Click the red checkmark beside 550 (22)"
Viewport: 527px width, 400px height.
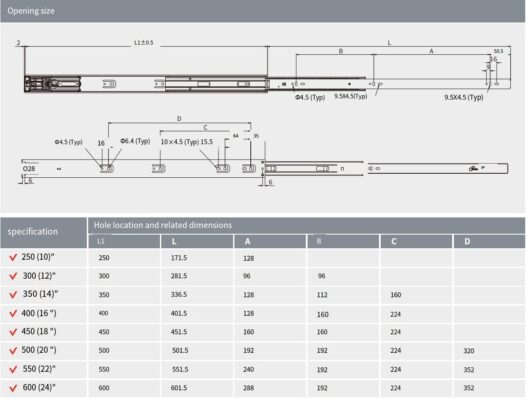13,369
